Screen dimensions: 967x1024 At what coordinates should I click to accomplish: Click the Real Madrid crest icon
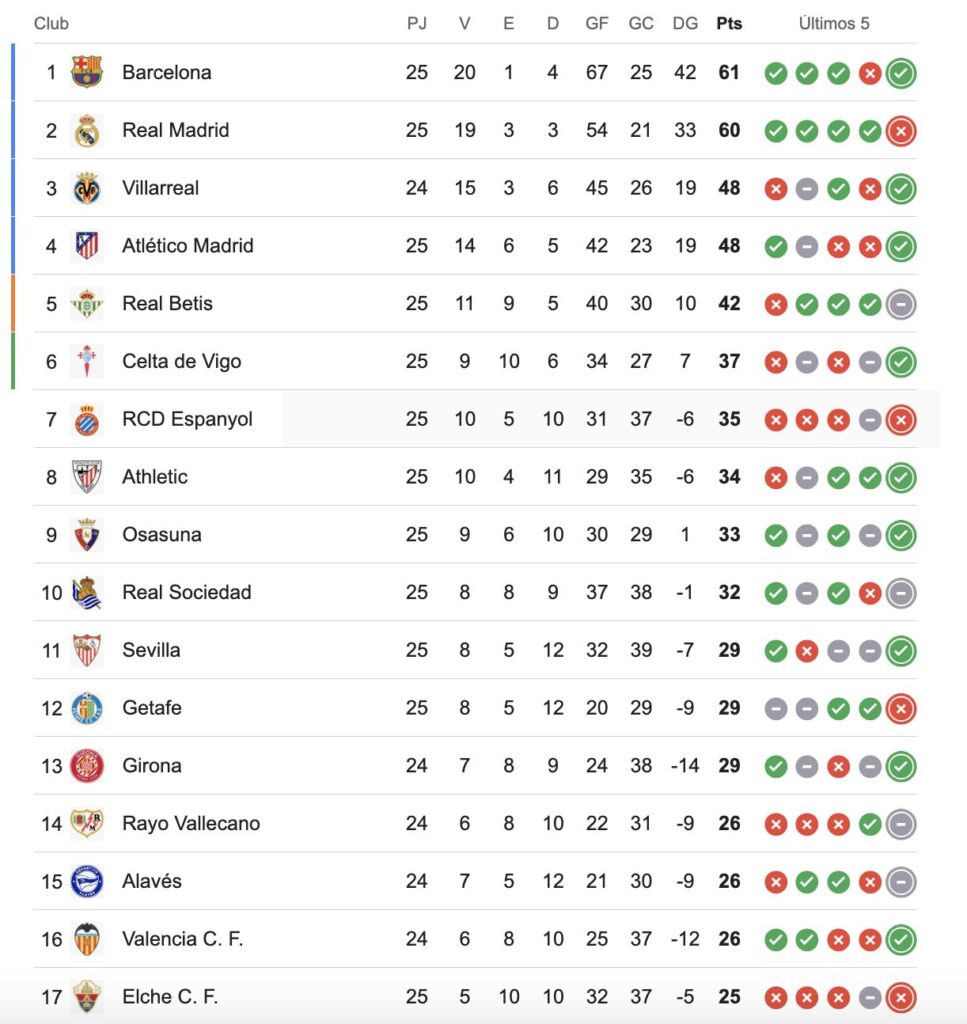coord(87,130)
